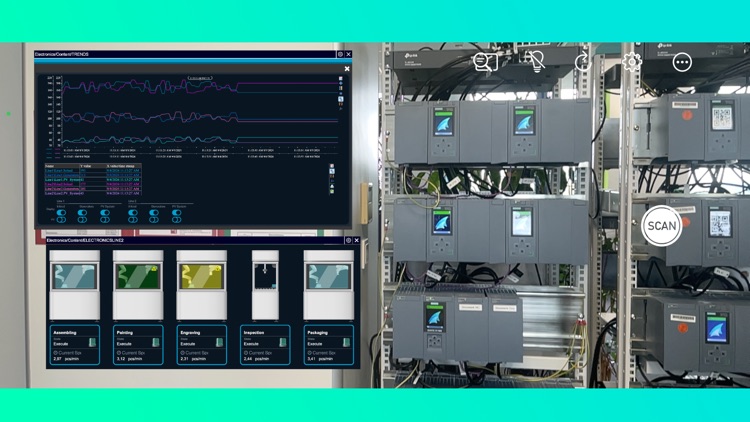
Task: Select the yellow Engraving machine graphic
Action: 201,285
